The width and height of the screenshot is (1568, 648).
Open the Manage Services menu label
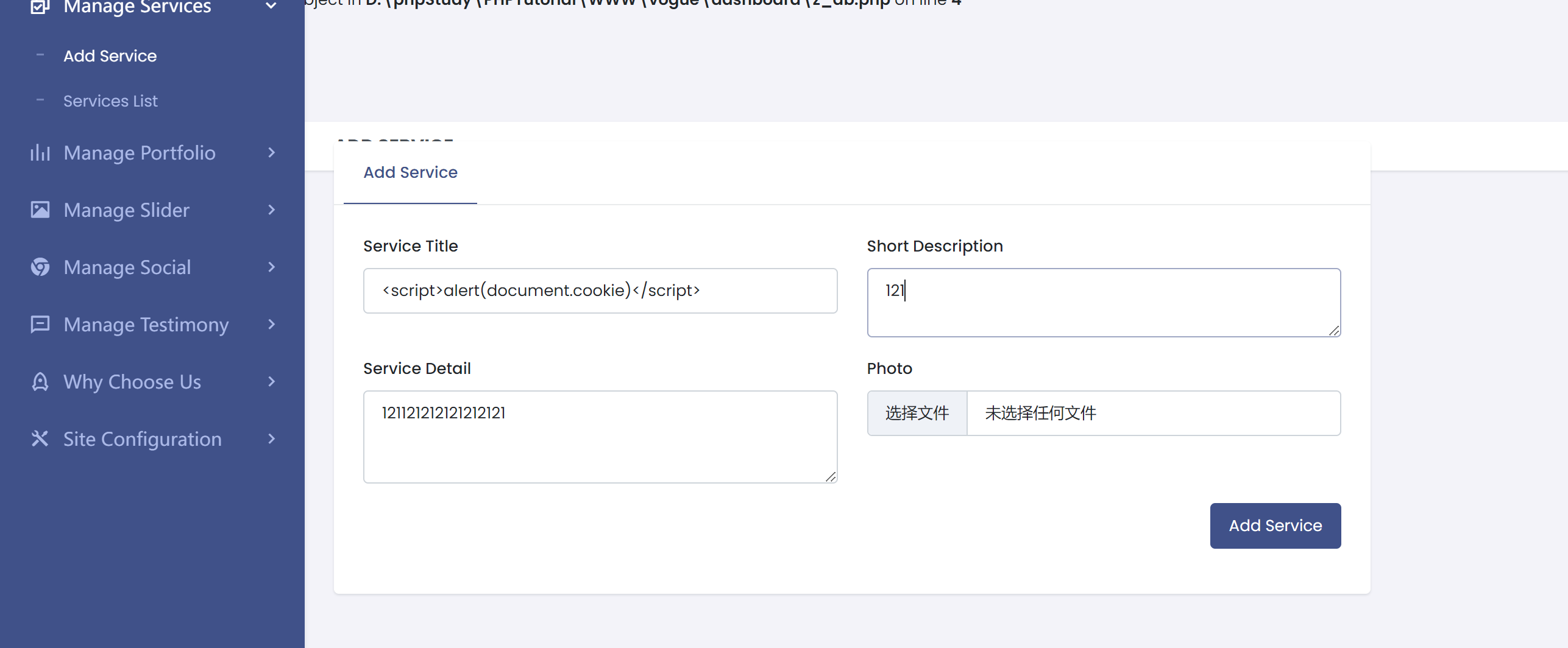(137, 7)
